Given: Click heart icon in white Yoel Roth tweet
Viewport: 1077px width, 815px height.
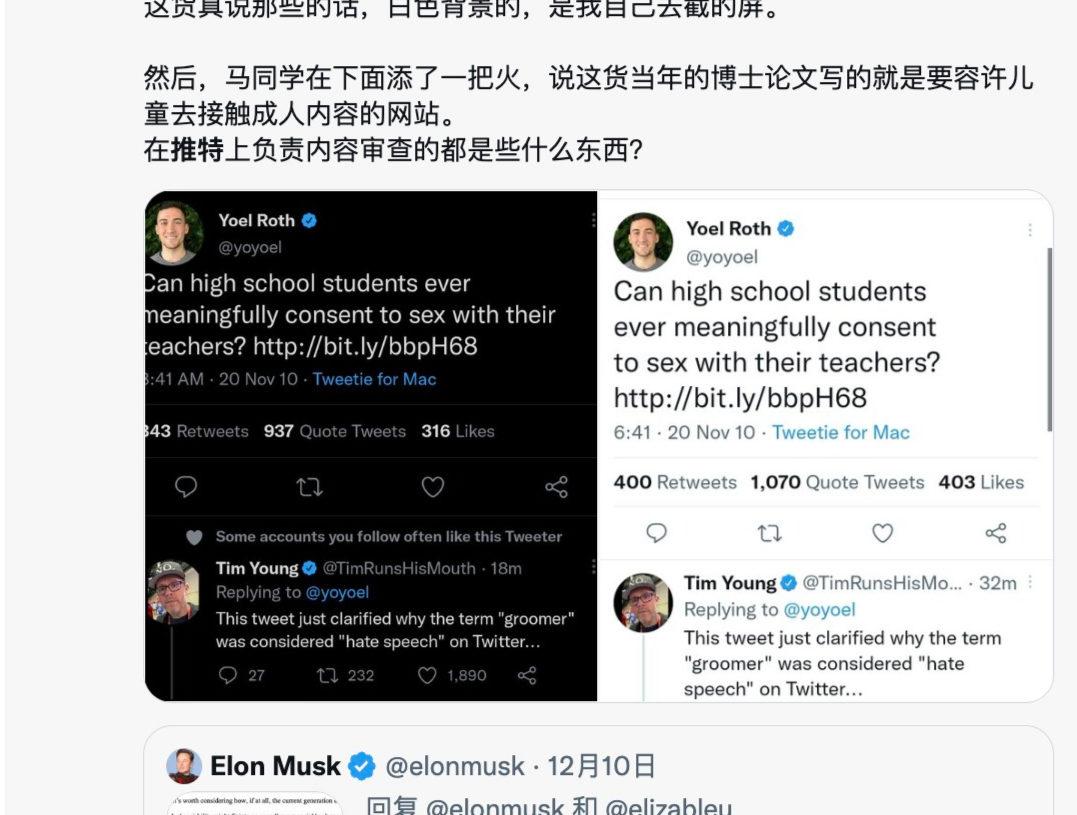Looking at the screenshot, I should coord(882,533).
